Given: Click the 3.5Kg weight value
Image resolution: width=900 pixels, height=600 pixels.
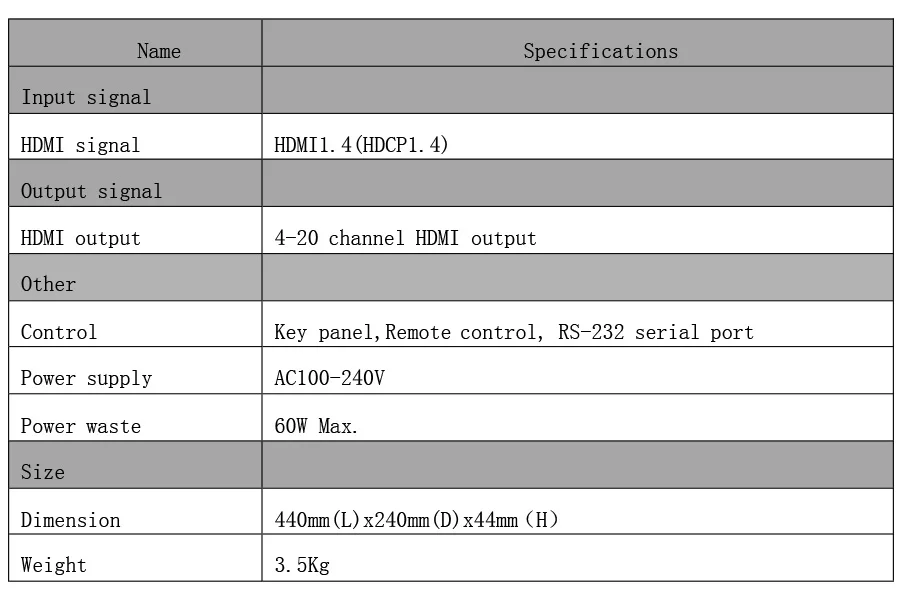Looking at the screenshot, I should (x=302, y=565).
